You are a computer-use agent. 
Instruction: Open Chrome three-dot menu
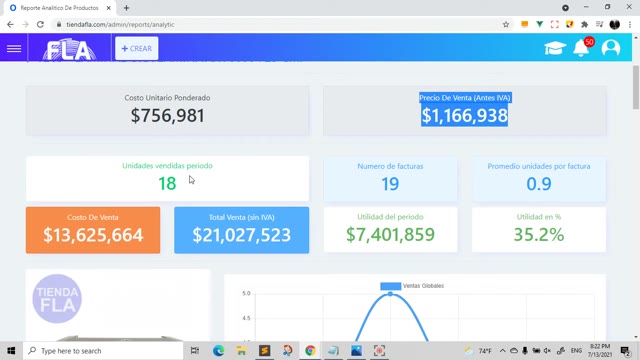point(630,24)
